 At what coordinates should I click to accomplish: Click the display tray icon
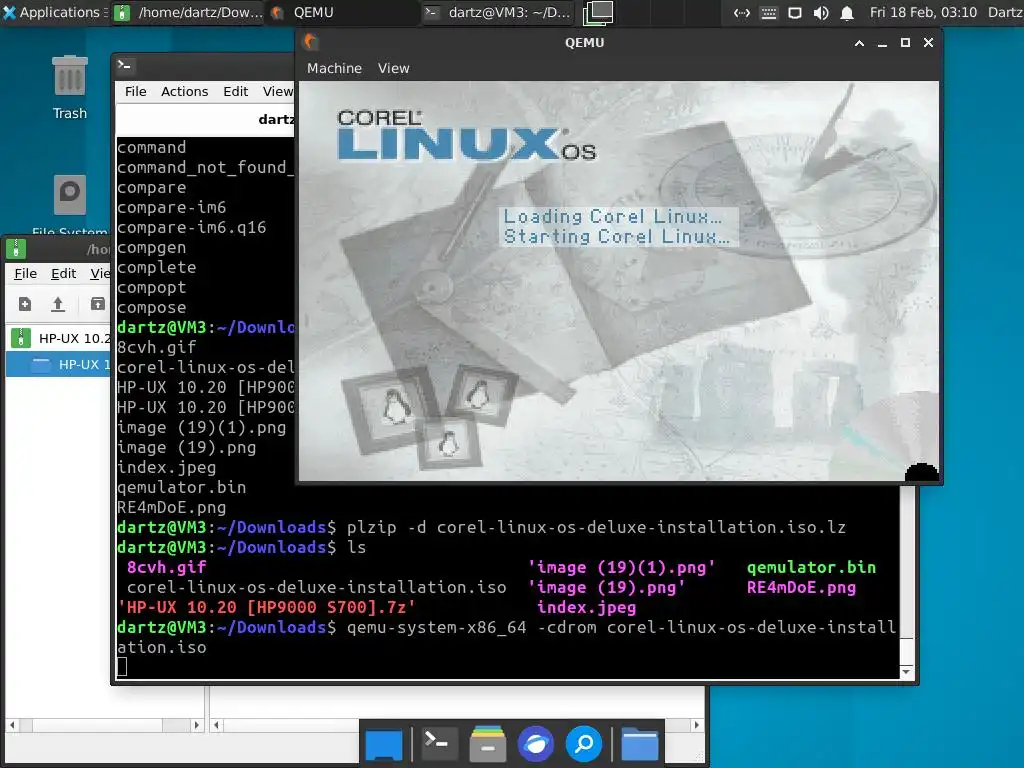point(795,12)
